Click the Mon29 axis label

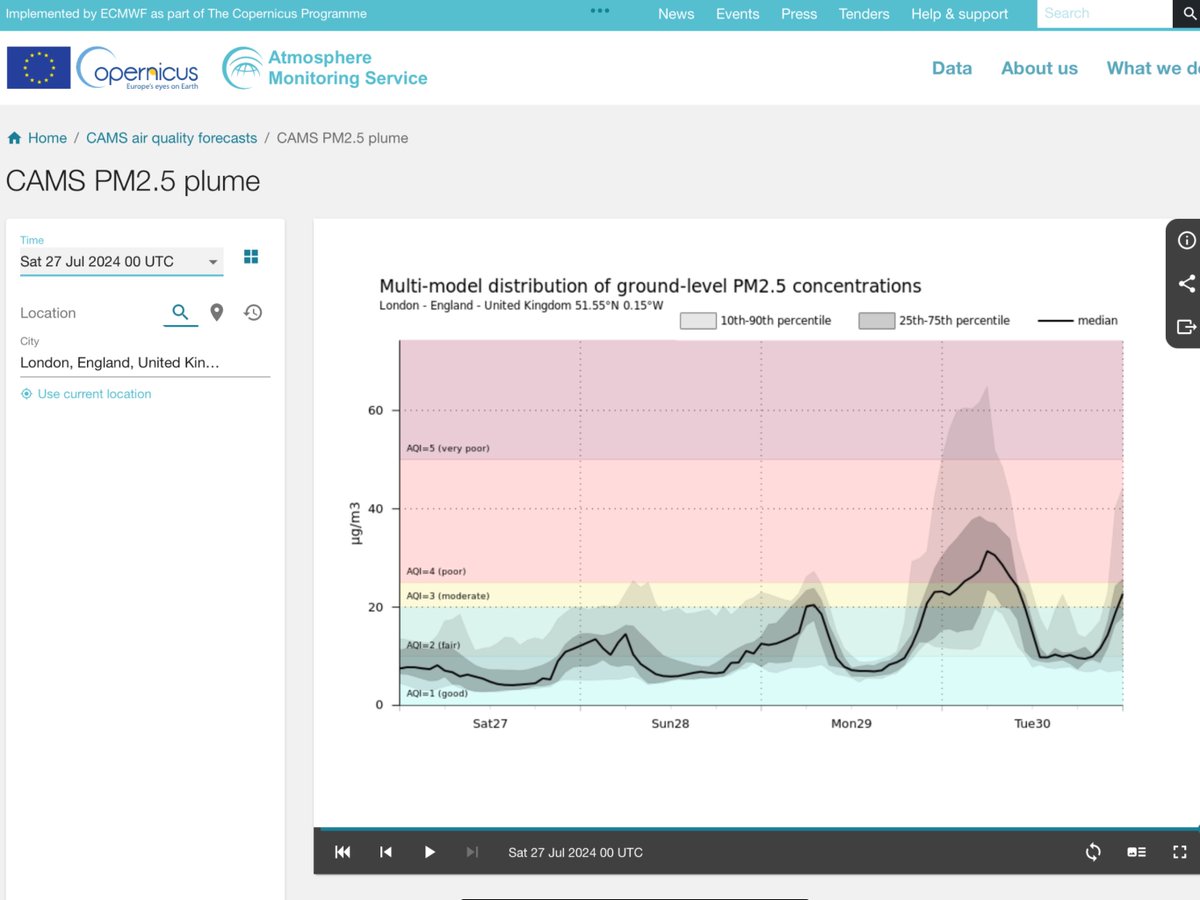pyautogui.click(x=851, y=723)
